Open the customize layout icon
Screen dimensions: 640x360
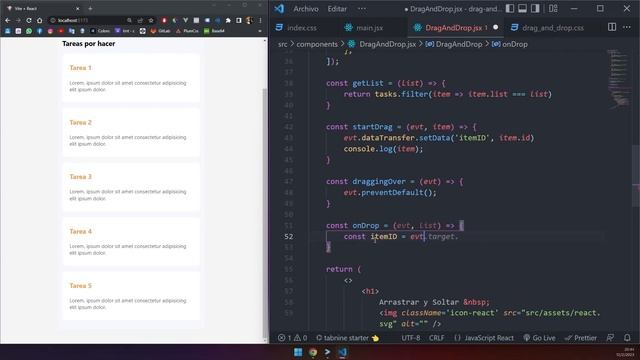[x=553, y=8]
